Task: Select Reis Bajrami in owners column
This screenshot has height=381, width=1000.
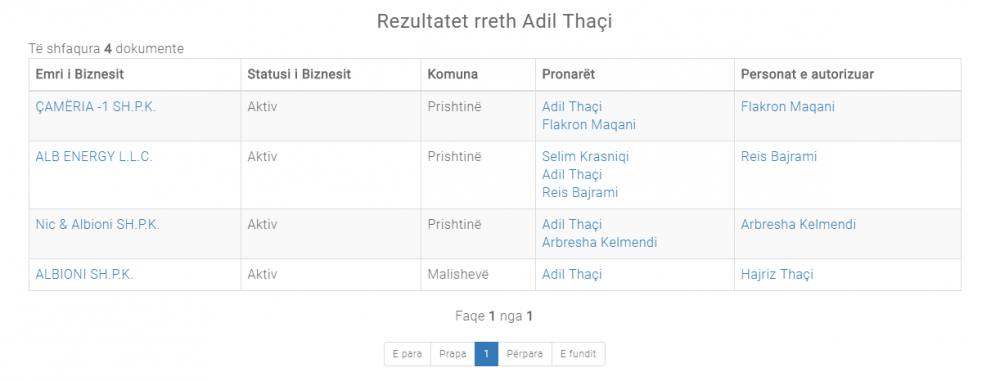Action: coord(580,193)
